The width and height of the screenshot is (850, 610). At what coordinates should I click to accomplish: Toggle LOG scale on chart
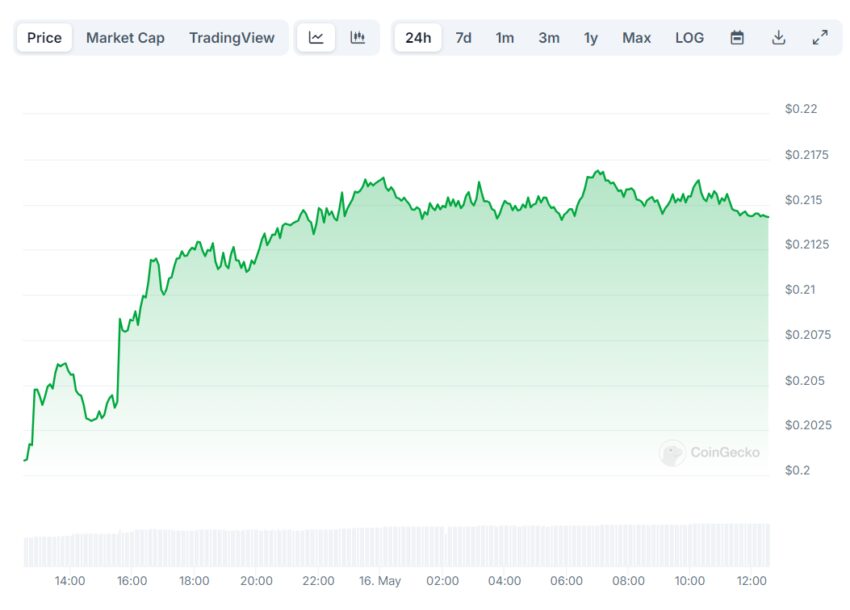point(690,37)
